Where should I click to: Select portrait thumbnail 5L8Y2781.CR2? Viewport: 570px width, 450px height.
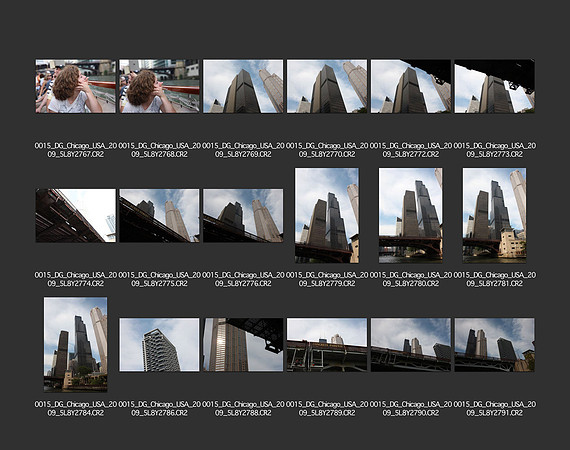coord(494,215)
